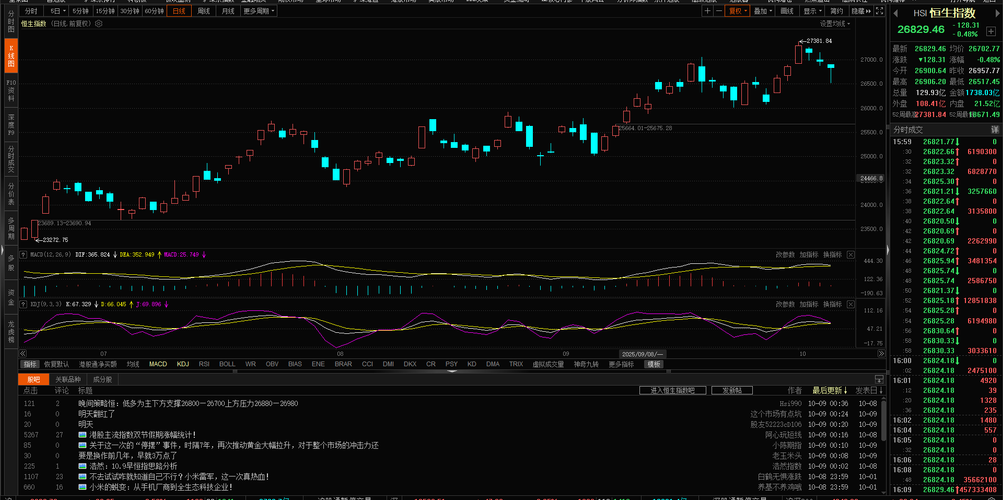
Task: Switch to the 关联品种 tab
Action: tap(66, 379)
